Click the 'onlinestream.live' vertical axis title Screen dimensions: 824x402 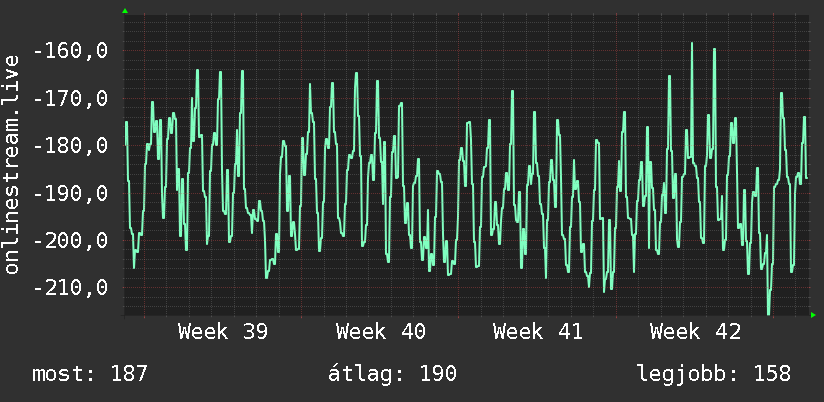click(x=12, y=164)
